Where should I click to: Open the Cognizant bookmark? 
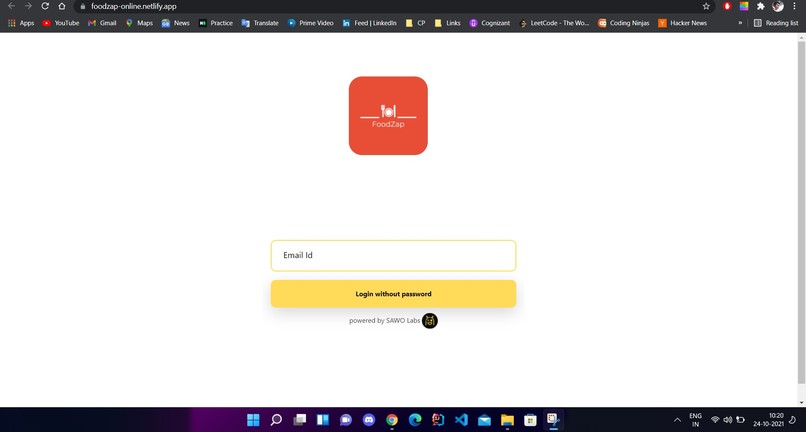tap(490, 23)
